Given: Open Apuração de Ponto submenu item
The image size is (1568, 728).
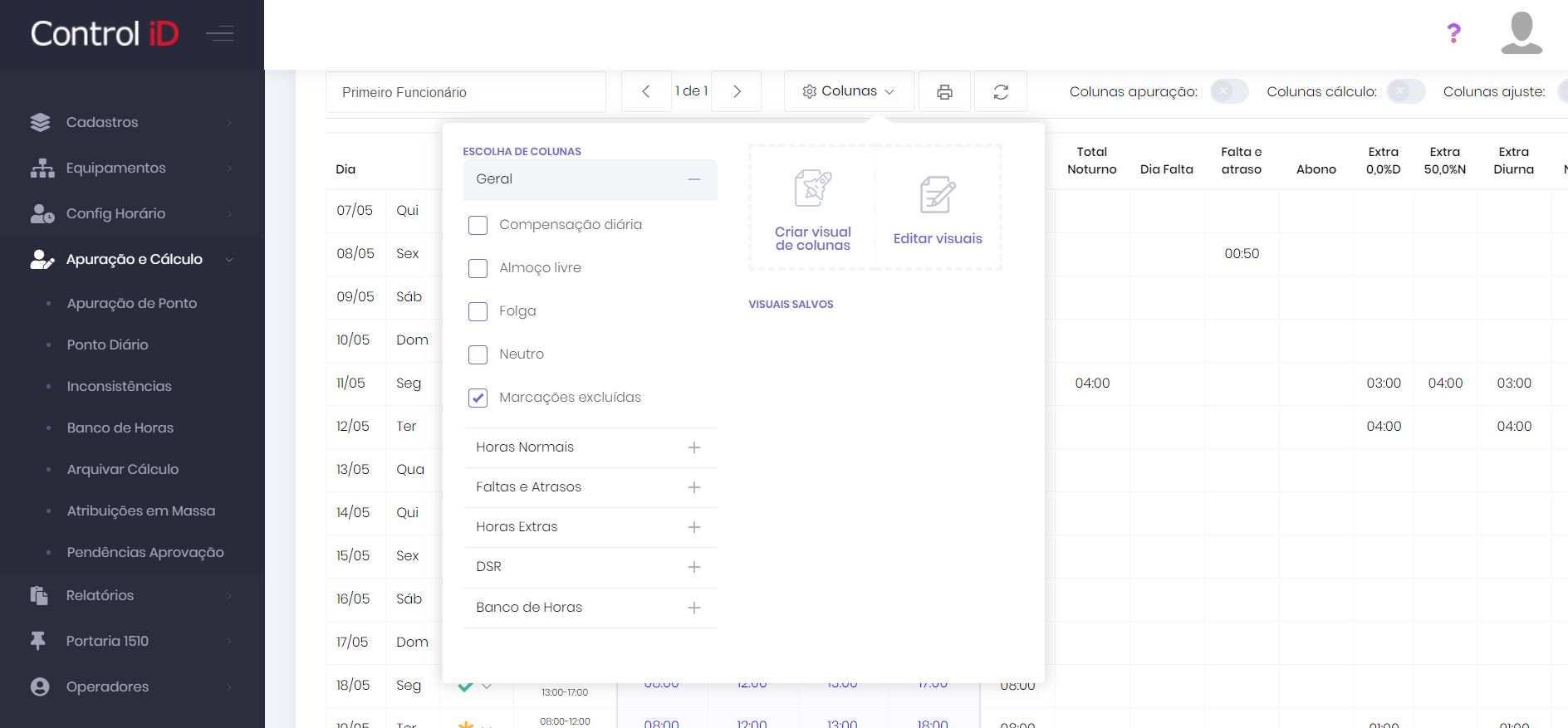Looking at the screenshot, I should point(132,303).
